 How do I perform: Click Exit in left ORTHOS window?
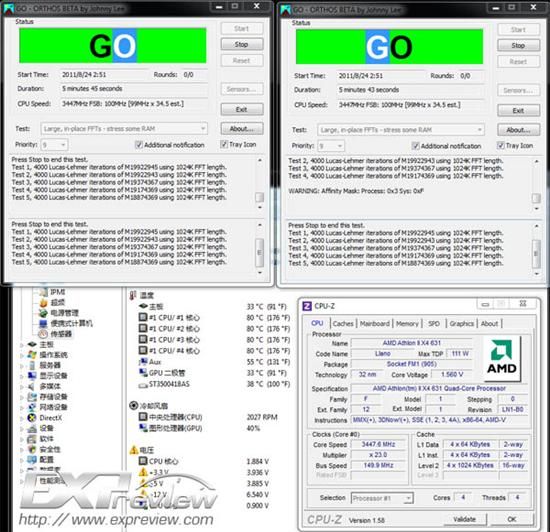tap(242, 109)
